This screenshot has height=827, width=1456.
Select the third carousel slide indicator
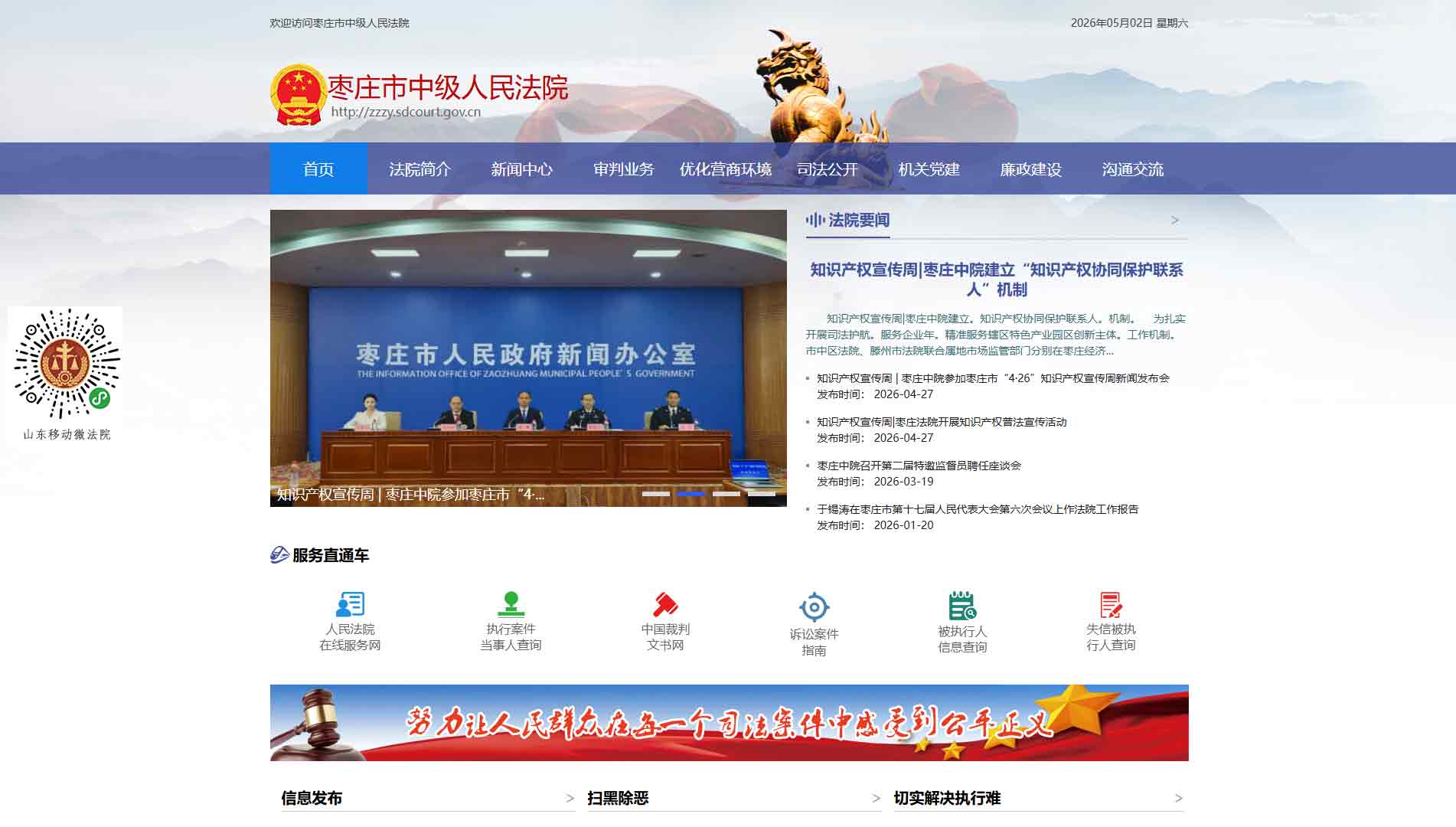[x=726, y=494]
